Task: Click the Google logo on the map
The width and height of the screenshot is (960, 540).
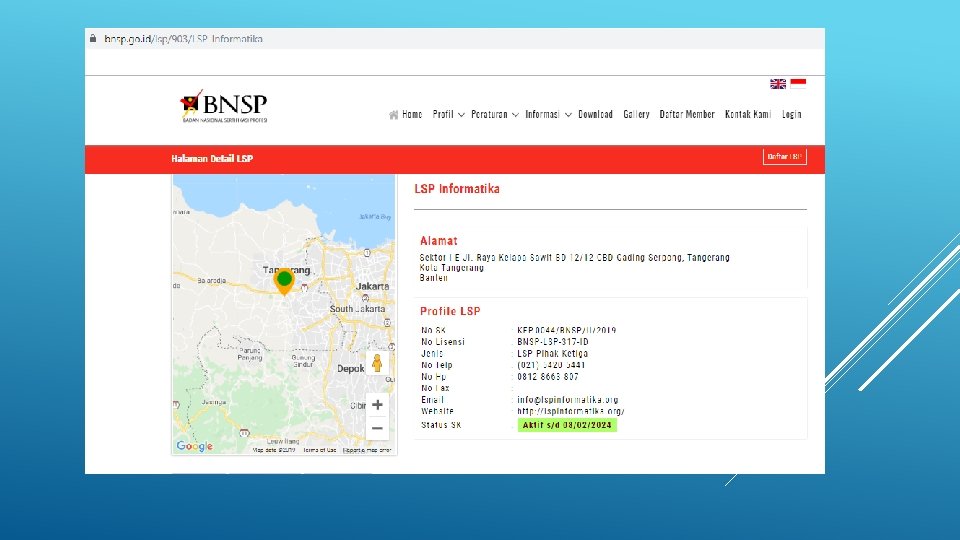Action: pyautogui.click(x=195, y=446)
